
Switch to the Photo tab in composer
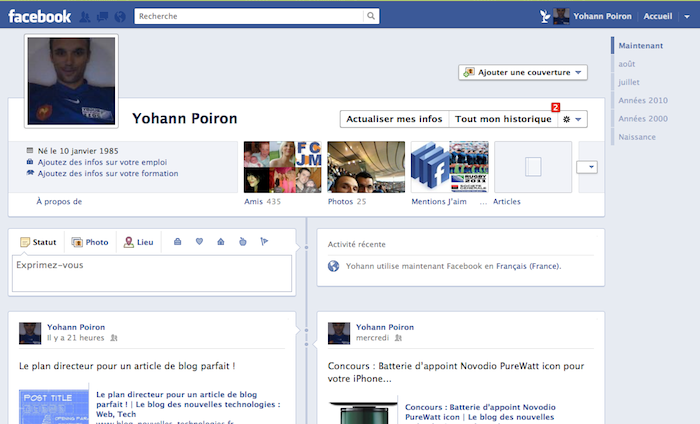pos(90,242)
